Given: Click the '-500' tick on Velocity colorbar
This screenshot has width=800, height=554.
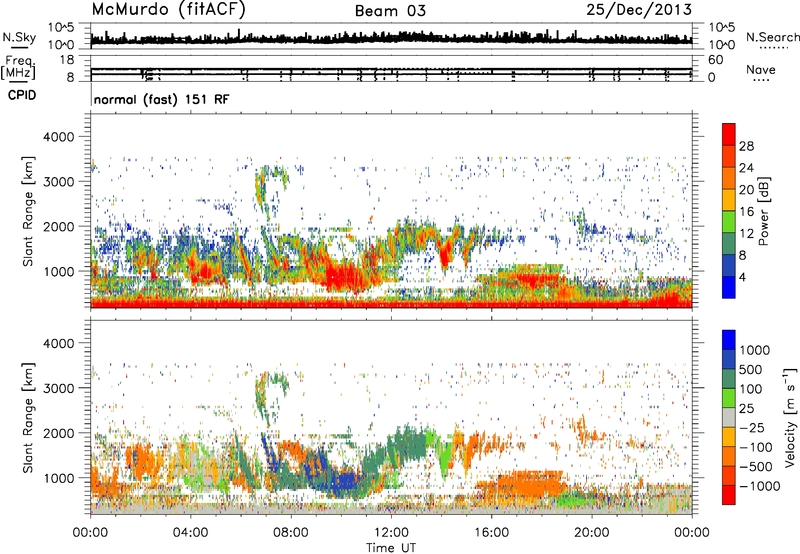Looking at the screenshot, I should (756, 467).
